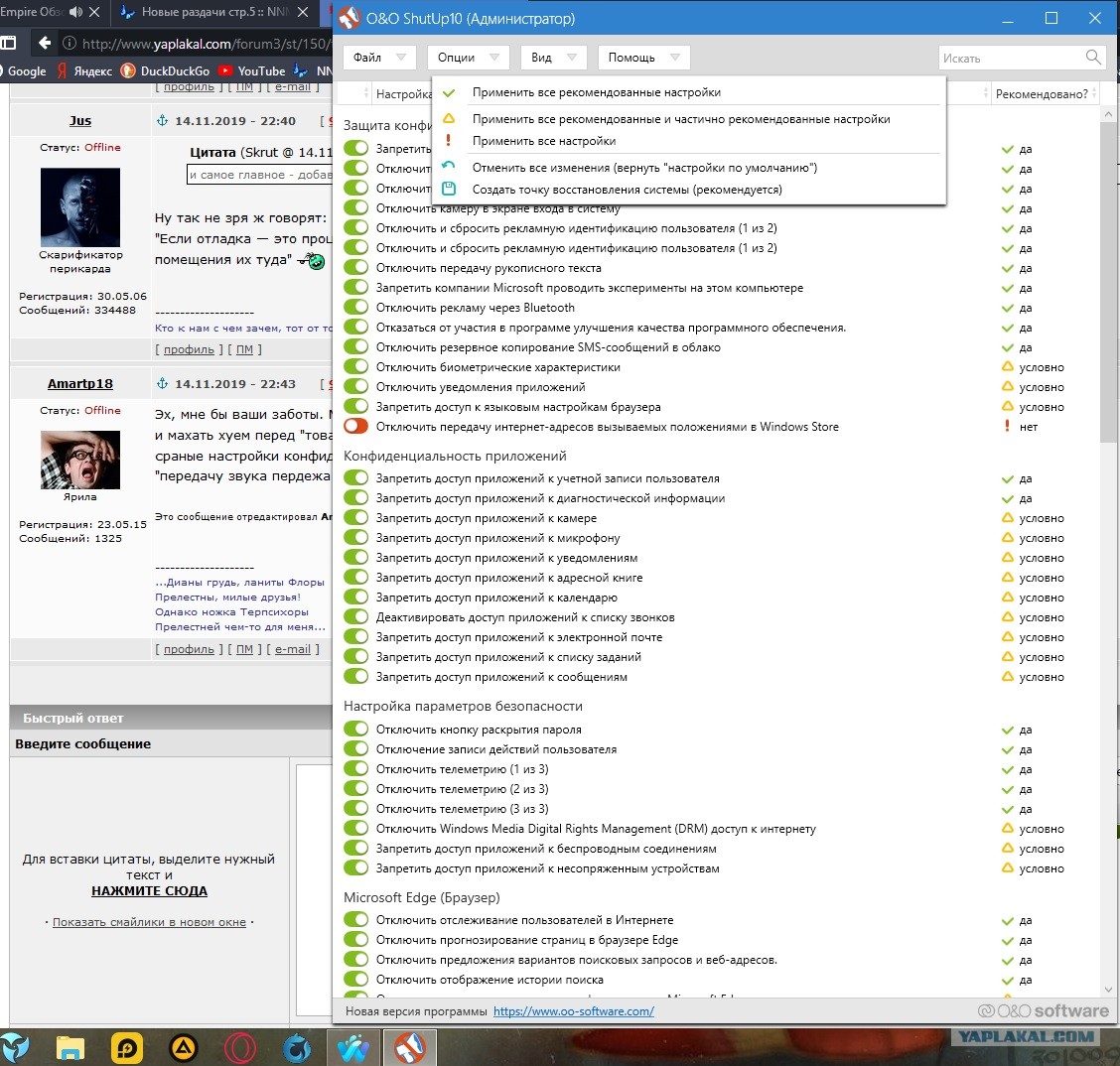Screen dimensions: 1120x1066
Task: Open the Файл dropdown menu
Action: pyautogui.click(x=379, y=58)
